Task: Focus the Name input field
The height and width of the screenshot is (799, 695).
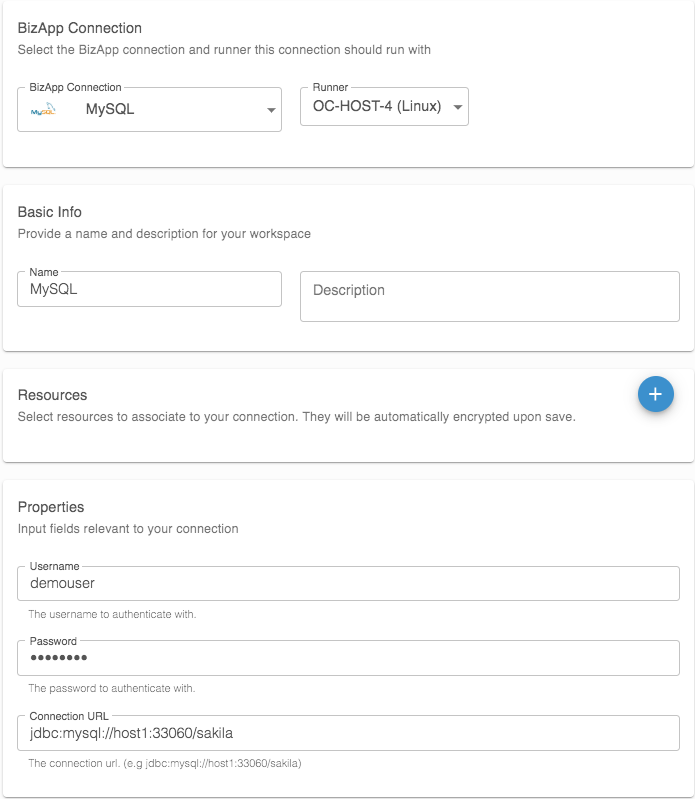Action: [x=150, y=290]
